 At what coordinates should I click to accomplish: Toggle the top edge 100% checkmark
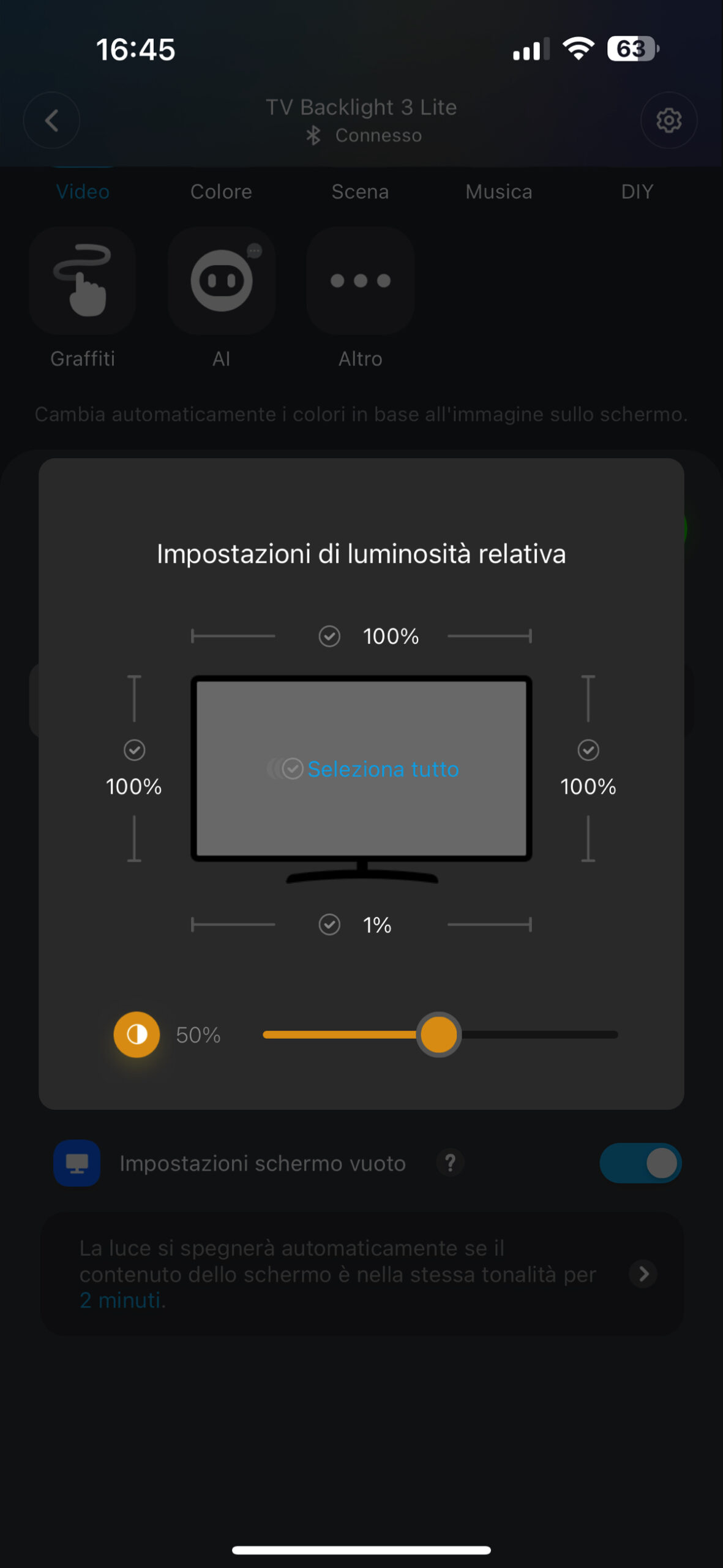(329, 636)
